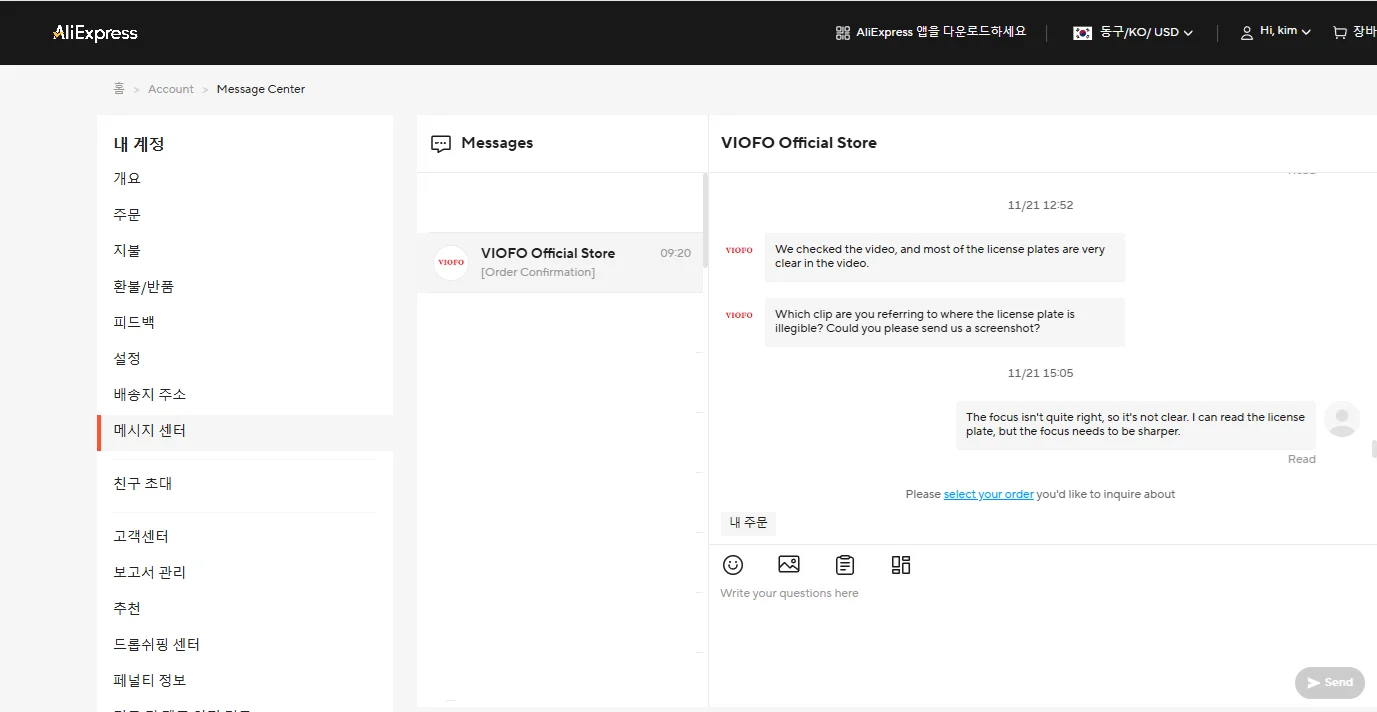This screenshot has width=1377, height=712.
Task: Open 고객센터 in sidebar
Action: pos(141,536)
